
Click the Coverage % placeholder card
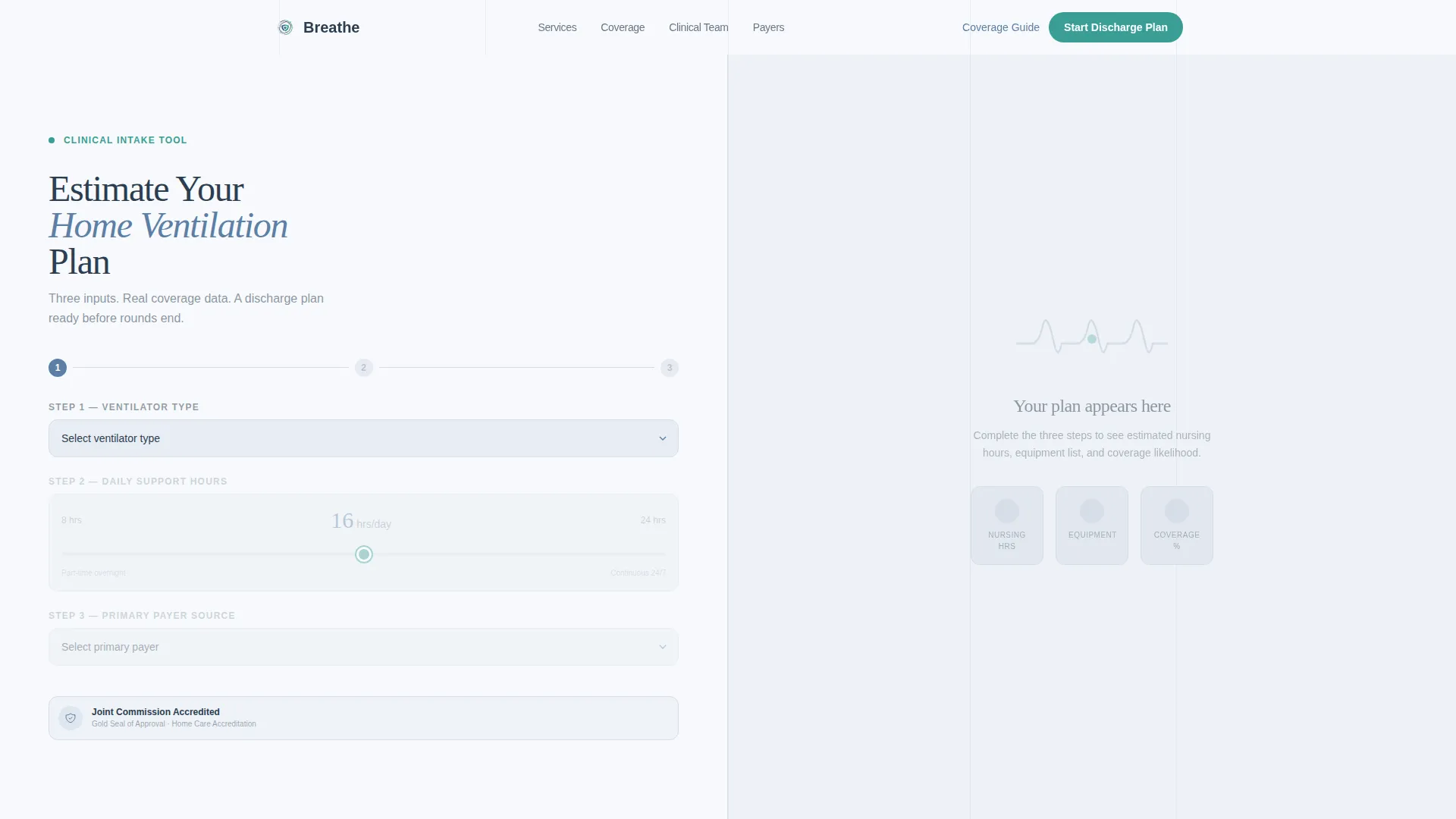pyautogui.click(x=1177, y=526)
